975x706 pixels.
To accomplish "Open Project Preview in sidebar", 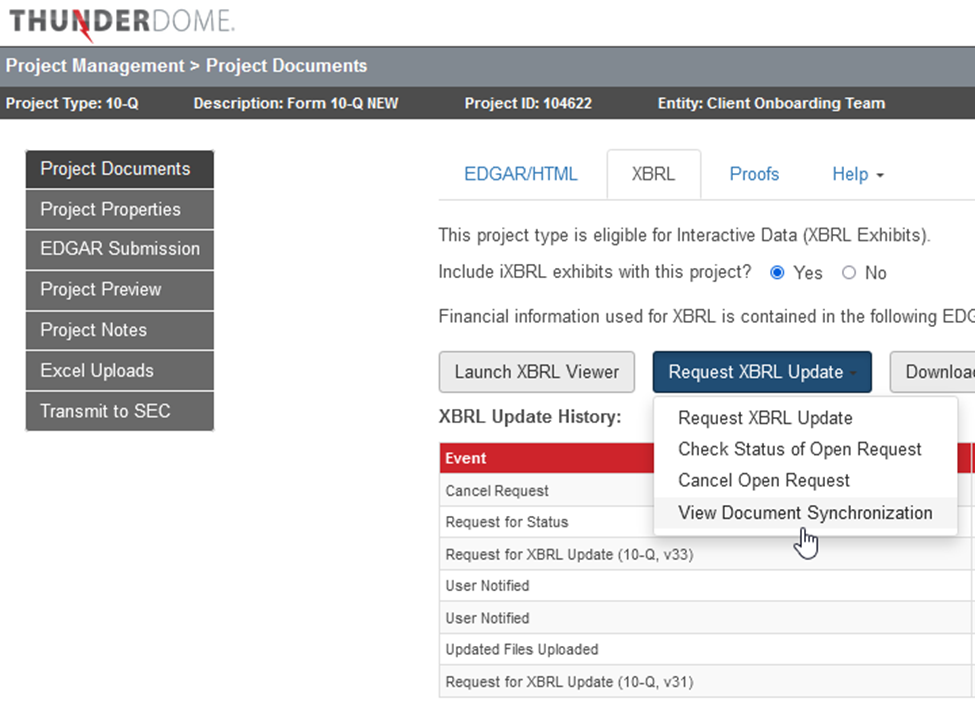I will tap(119, 290).
